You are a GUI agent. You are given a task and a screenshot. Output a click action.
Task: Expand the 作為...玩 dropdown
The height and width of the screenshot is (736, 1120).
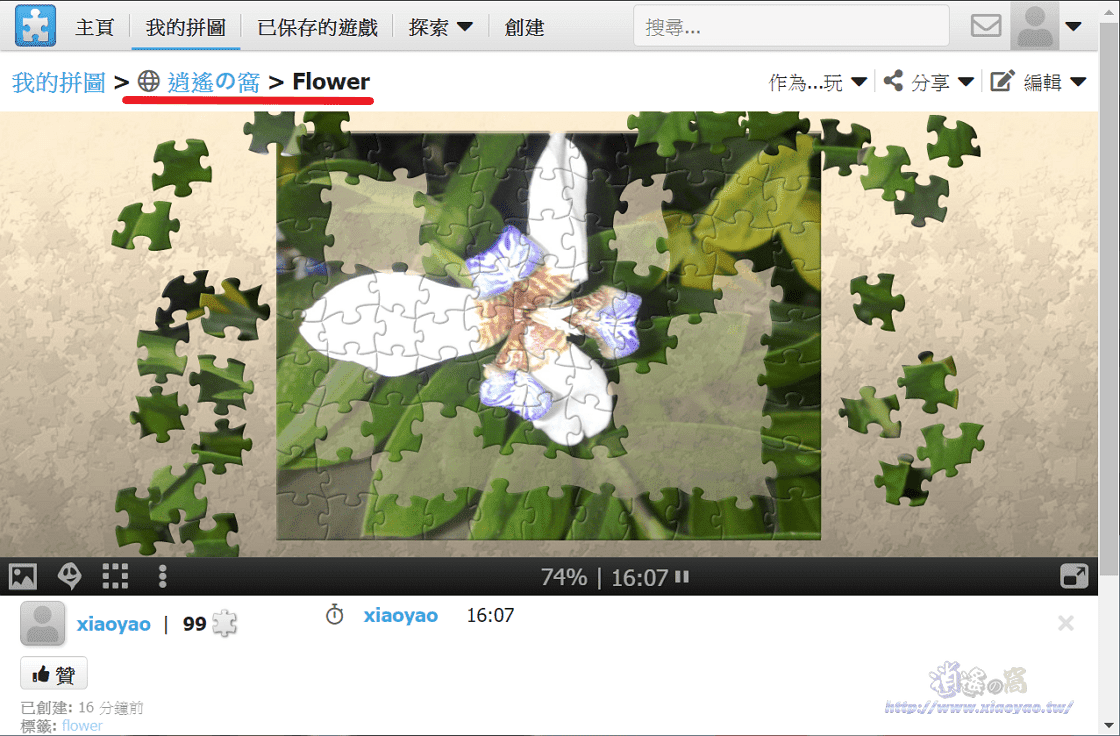(817, 82)
